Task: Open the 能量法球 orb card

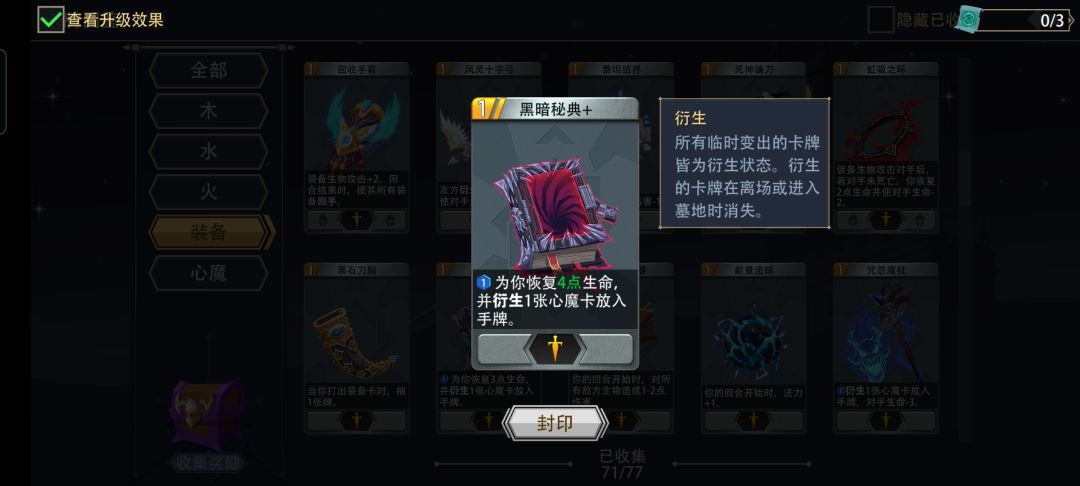Action: [x=754, y=348]
